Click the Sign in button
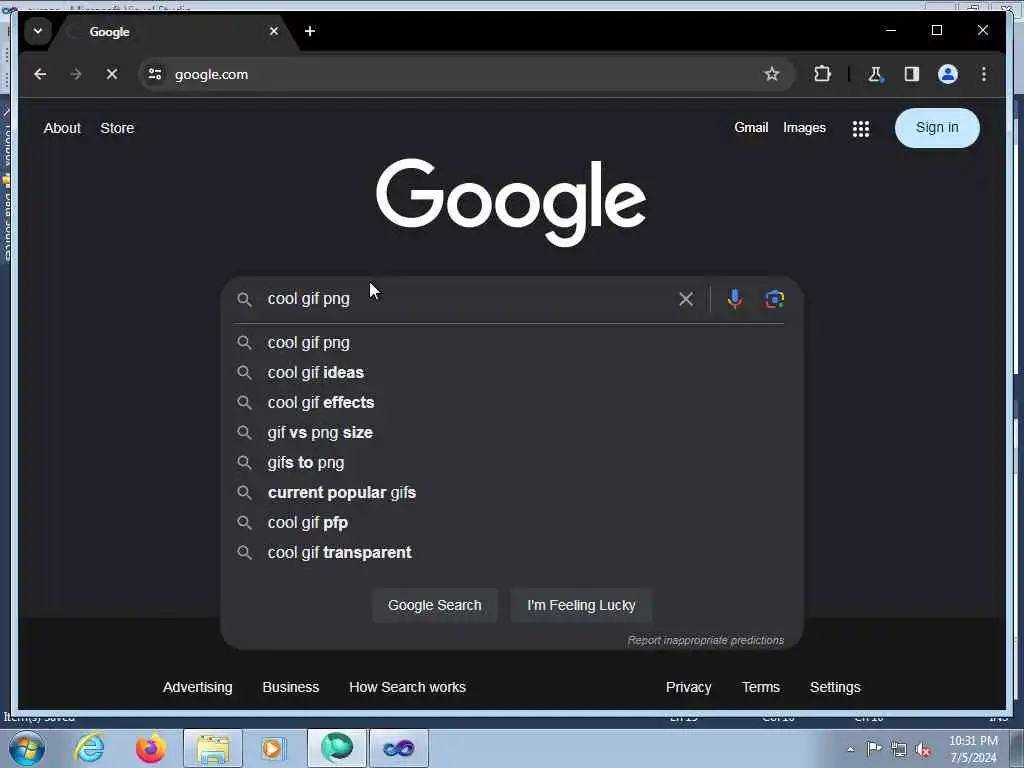Screen dimensions: 1024x768 coord(937,128)
